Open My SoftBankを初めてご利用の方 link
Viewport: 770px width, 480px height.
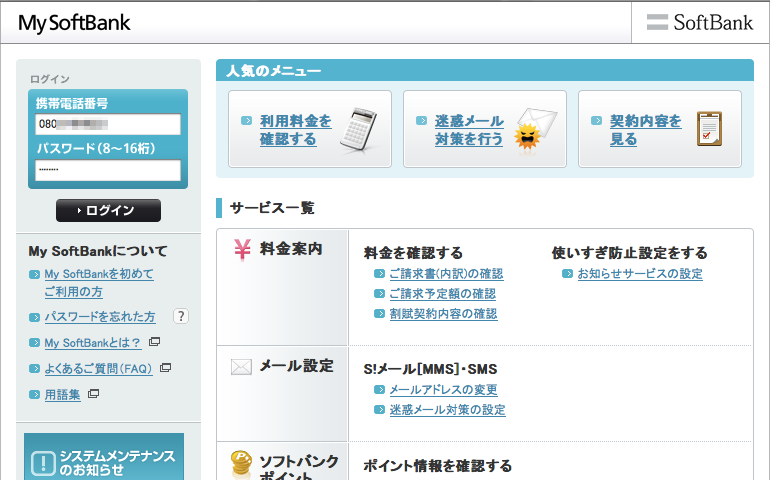coord(99,282)
